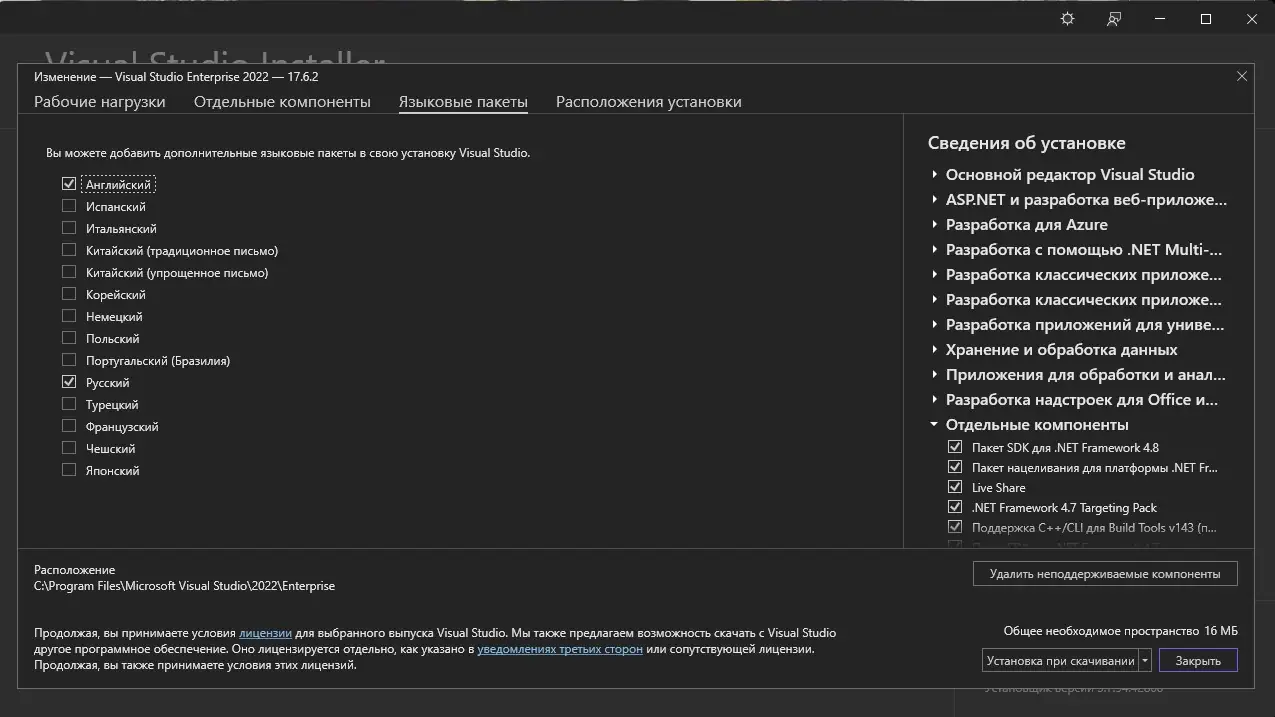Viewport: 1275px width, 717px height.
Task: Expand Основной редактор Visual Studio details
Action: 935,174
